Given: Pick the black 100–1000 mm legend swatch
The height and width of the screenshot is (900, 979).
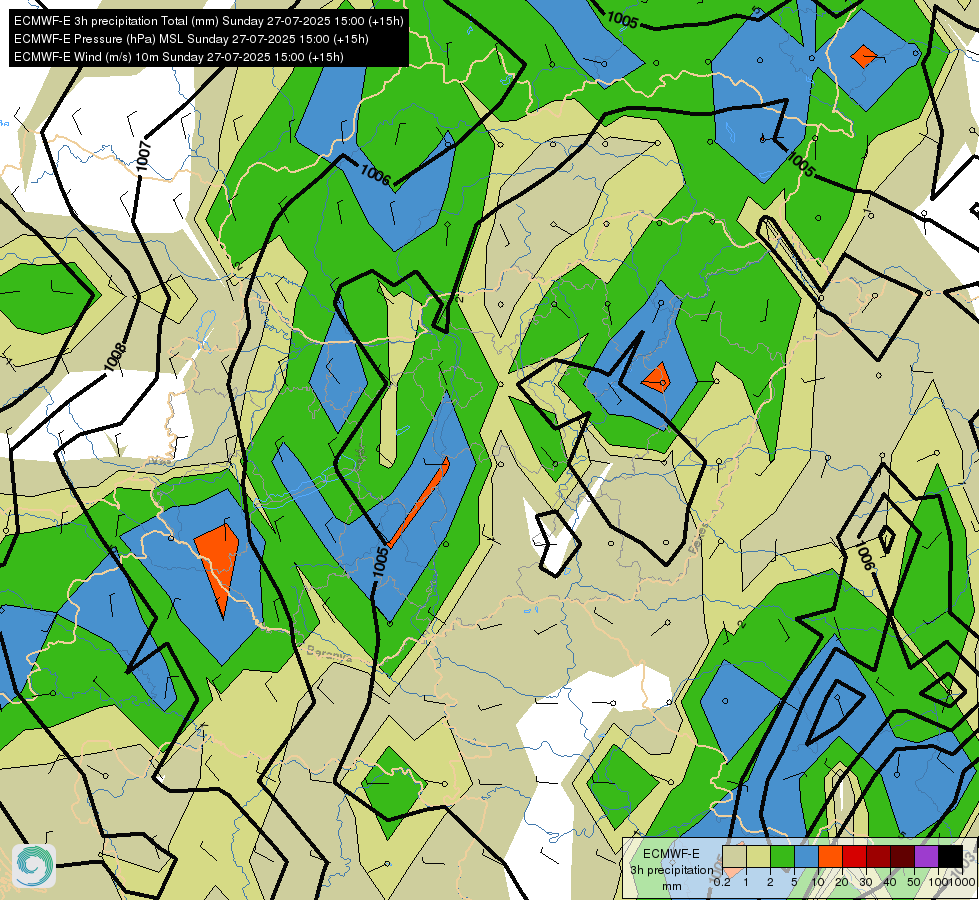Looking at the screenshot, I should click(950, 856).
